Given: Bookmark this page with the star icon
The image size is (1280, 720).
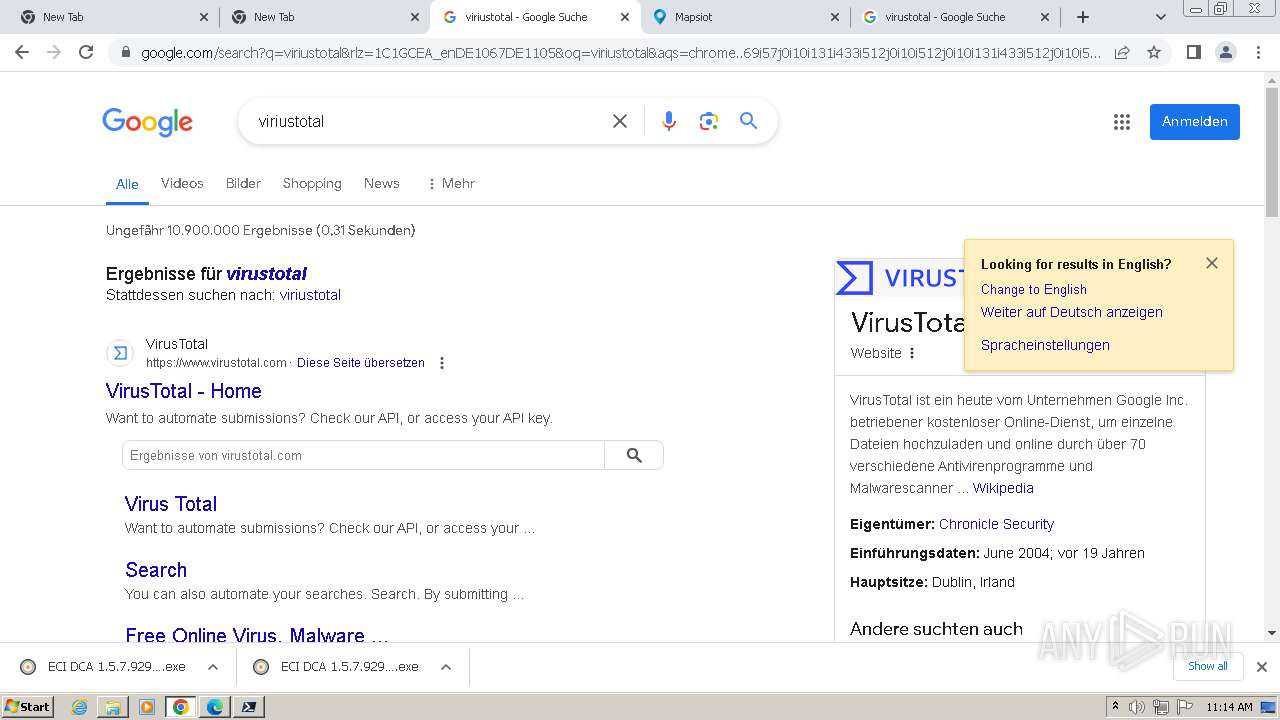Looking at the screenshot, I should coord(1154,52).
